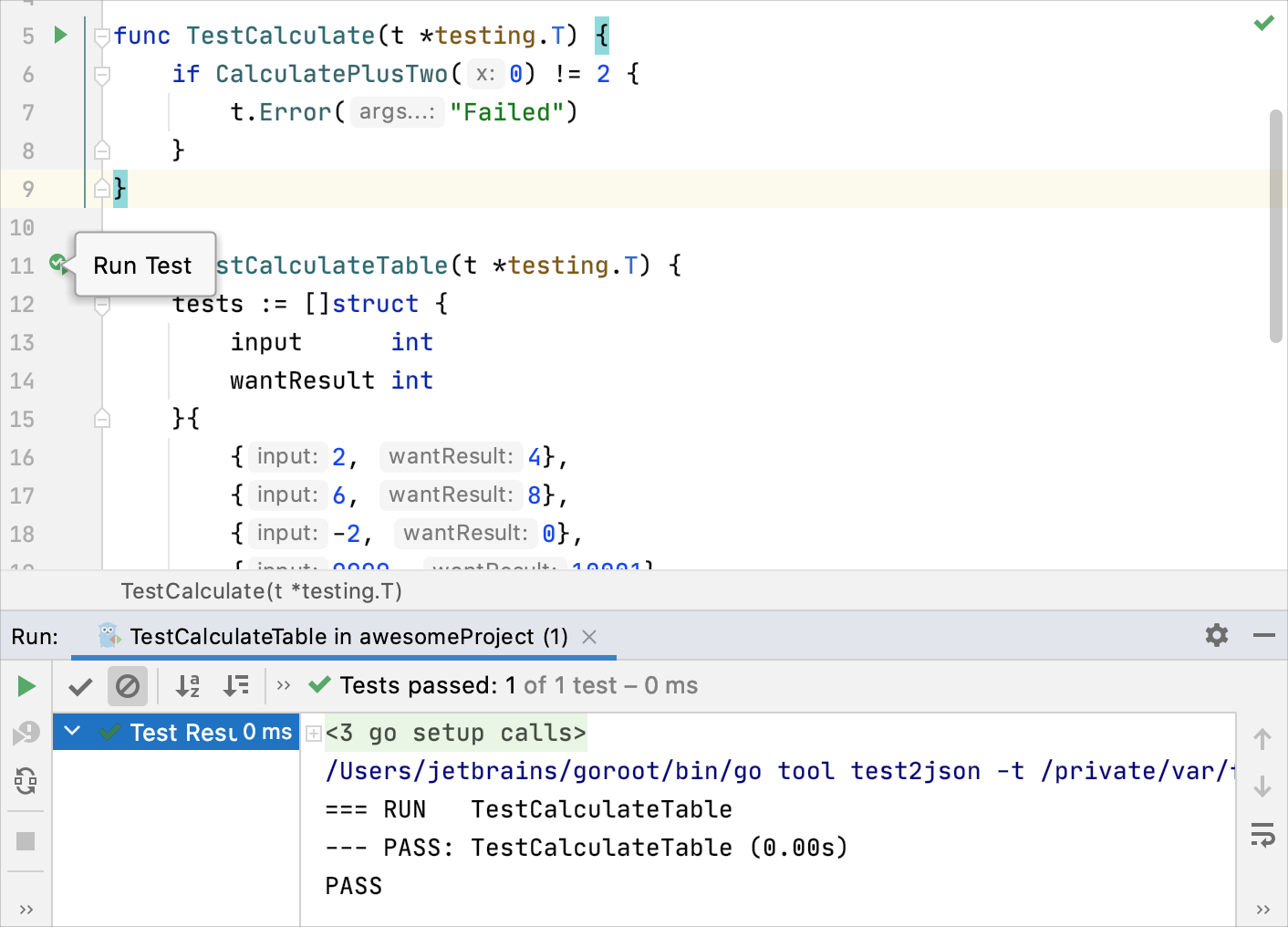Open the hidden toolbar actions chevron
Viewport: 1288px width, 927px height.
point(284,685)
